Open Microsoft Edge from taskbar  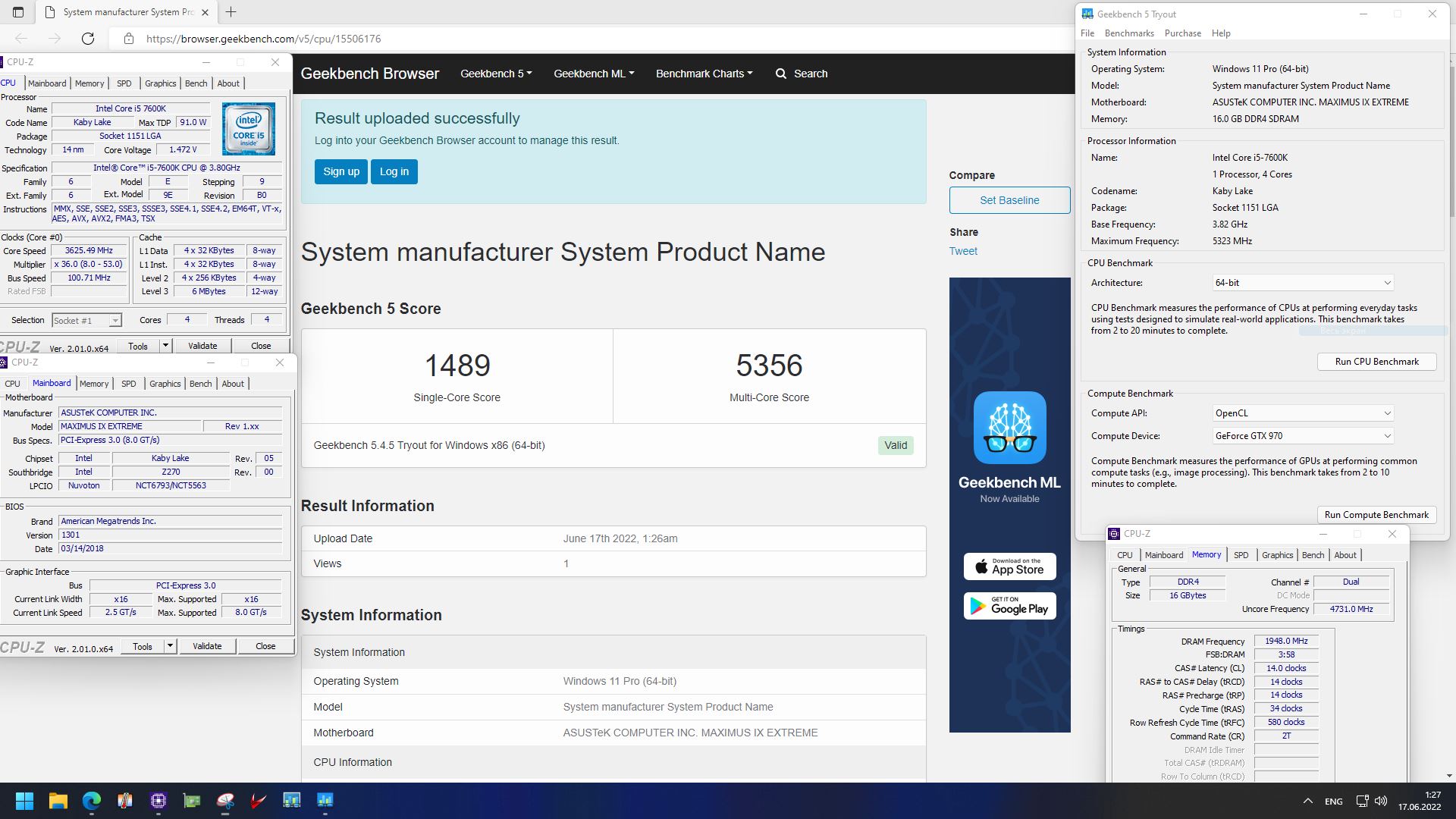point(92,800)
